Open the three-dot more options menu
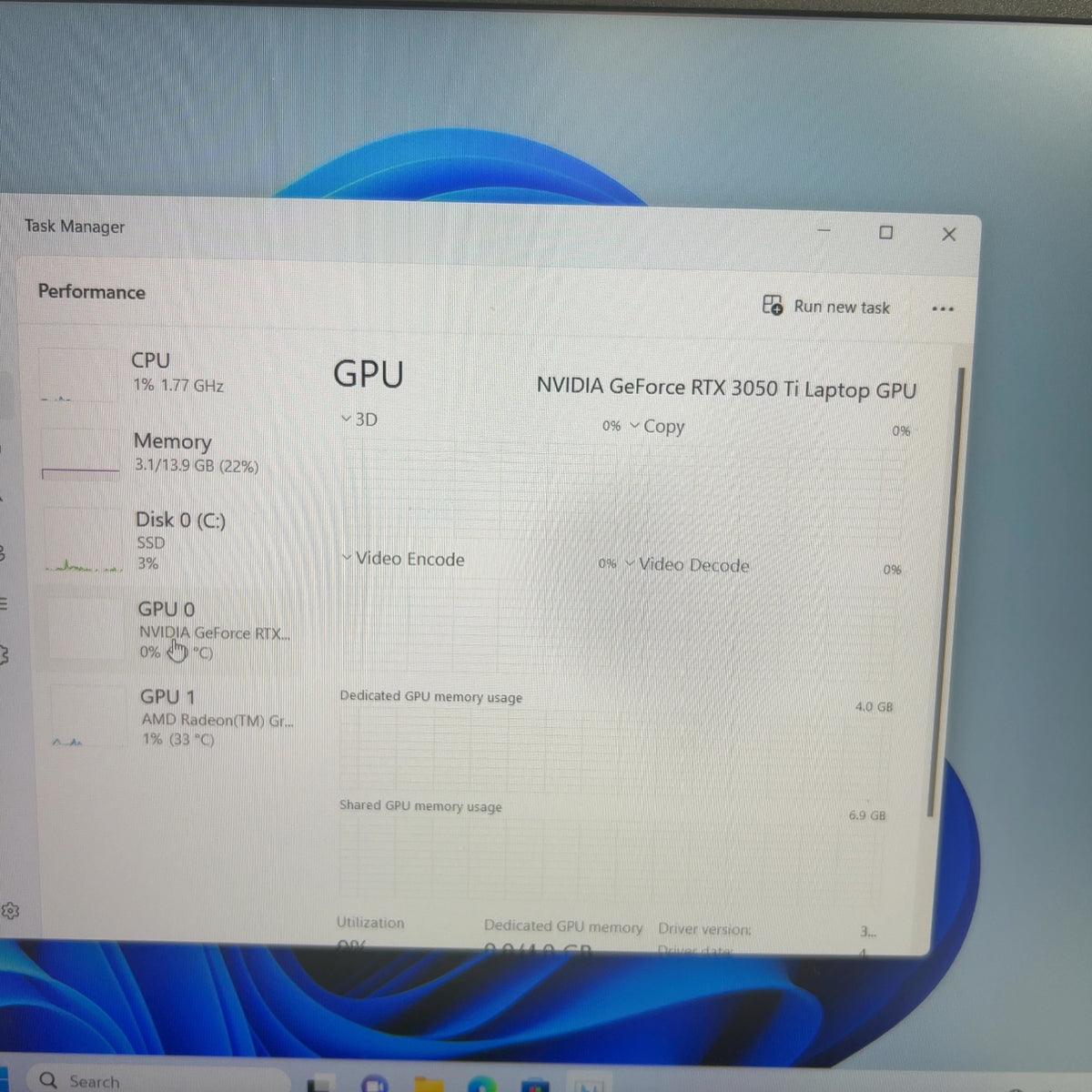The image size is (1092, 1092). click(x=943, y=309)
